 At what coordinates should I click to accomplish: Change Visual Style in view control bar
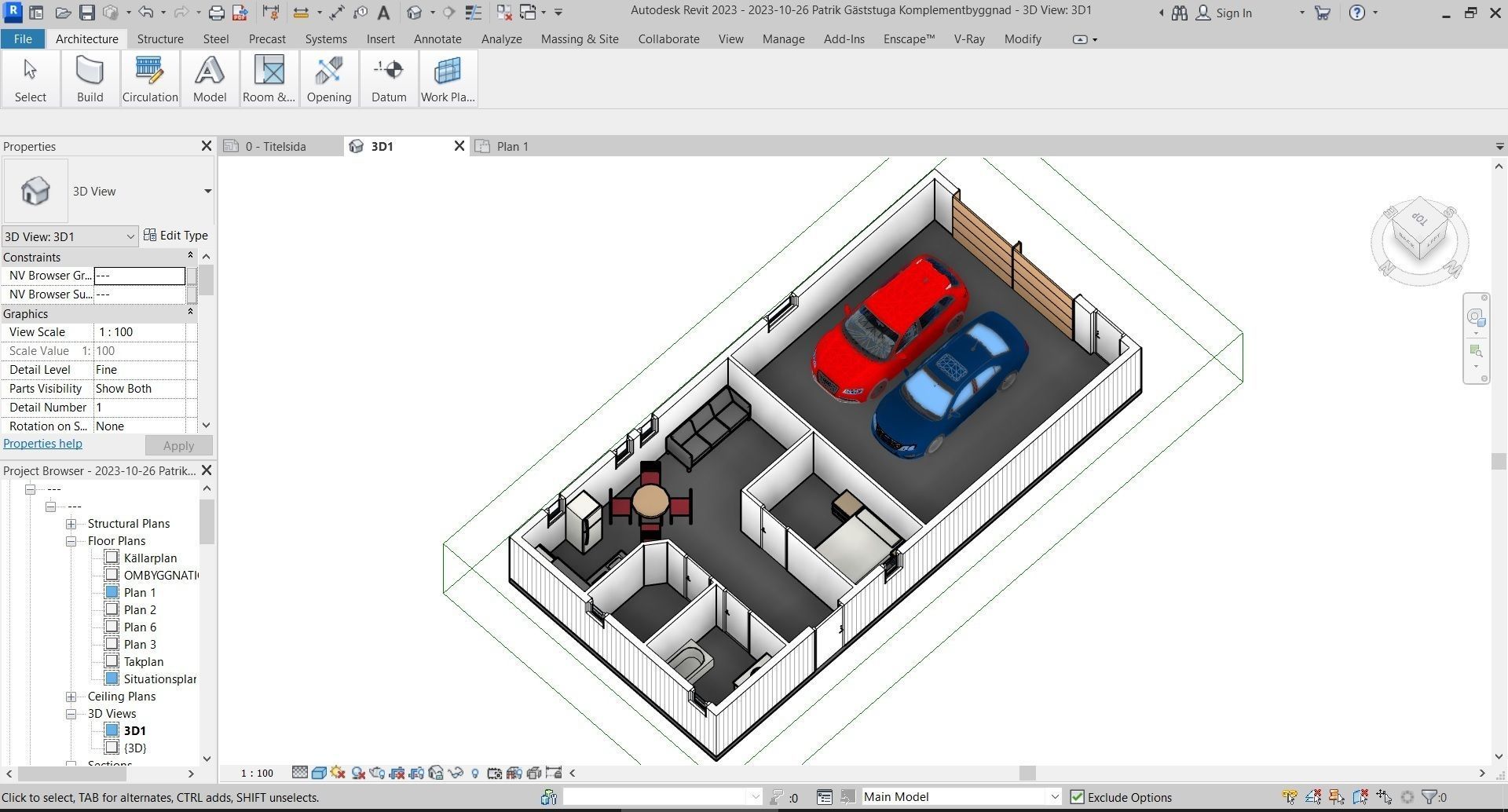tap(319, 773)
